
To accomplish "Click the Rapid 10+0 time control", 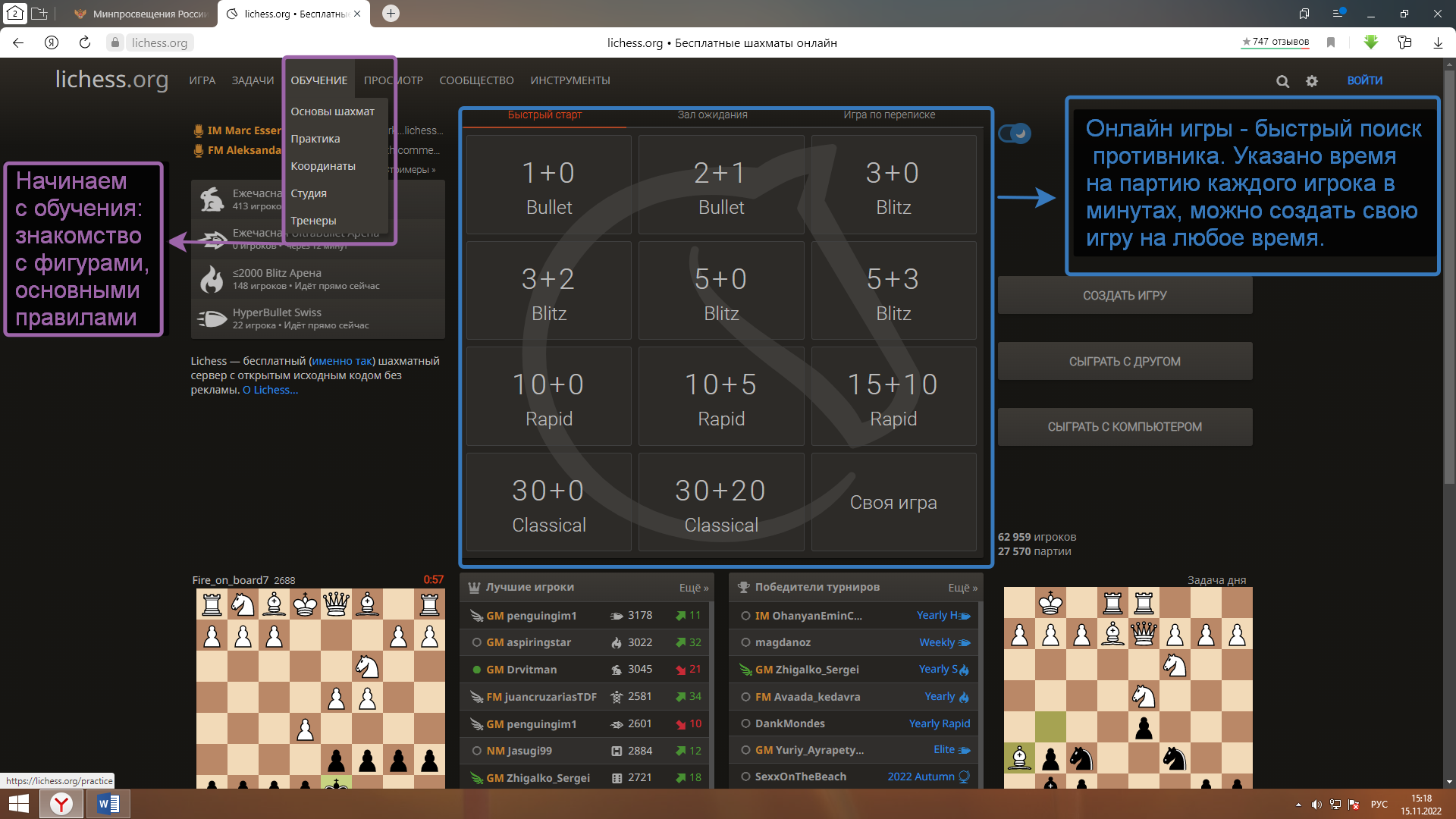I will tap(548, 398).
